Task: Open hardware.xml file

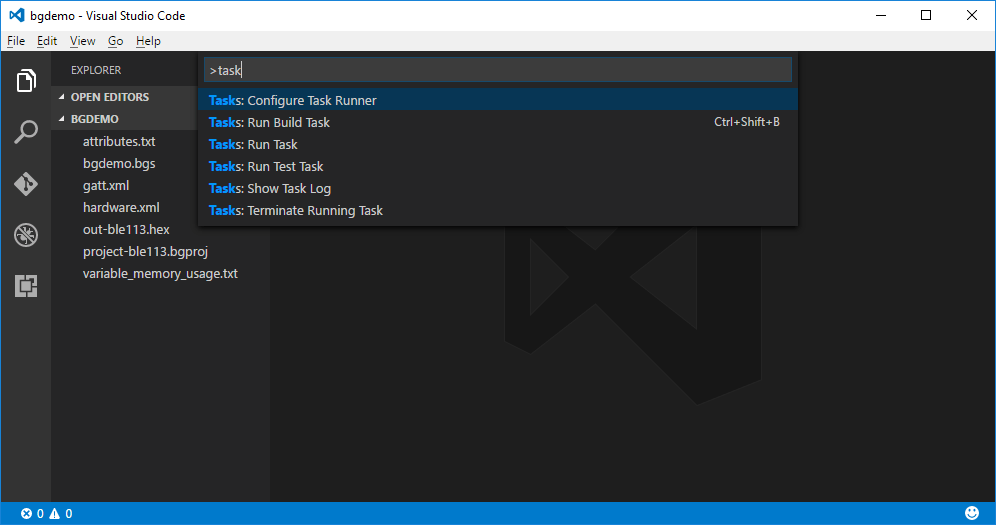Action: pos(121,208)
